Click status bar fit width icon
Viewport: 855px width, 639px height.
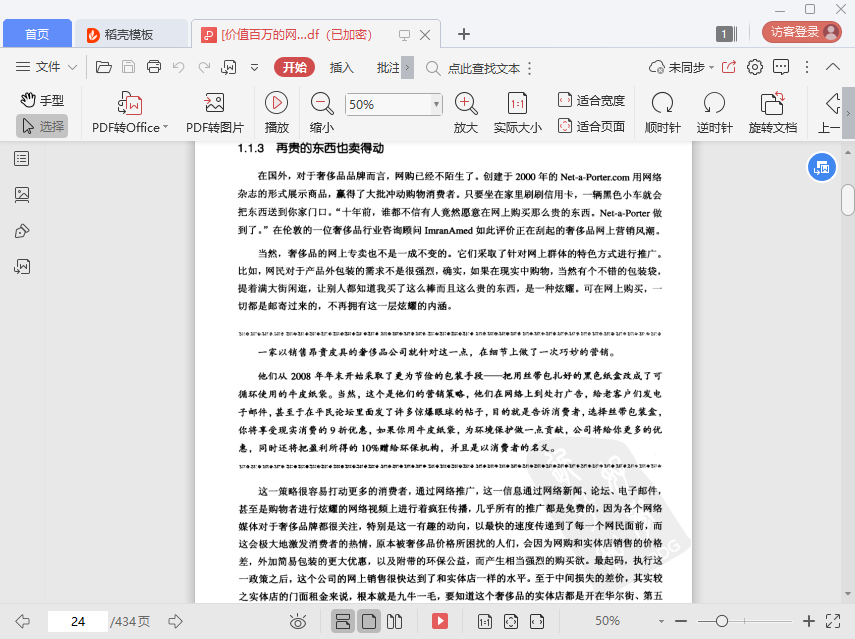tap(537, 621)
